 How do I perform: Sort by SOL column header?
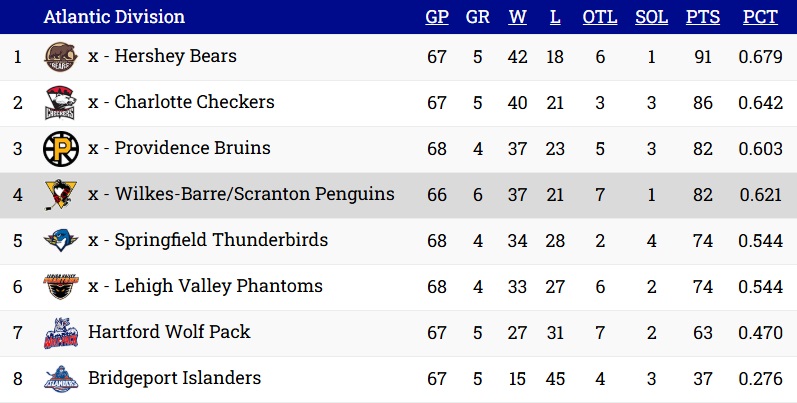652,17
